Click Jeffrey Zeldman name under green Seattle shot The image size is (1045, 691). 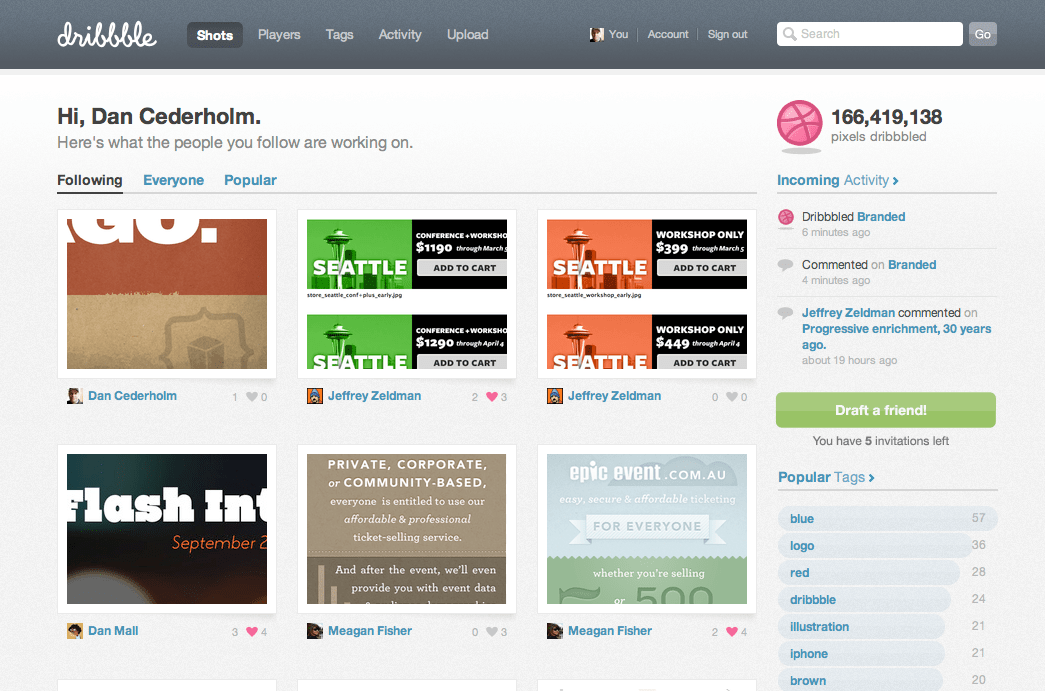click(x=375, y=396)
